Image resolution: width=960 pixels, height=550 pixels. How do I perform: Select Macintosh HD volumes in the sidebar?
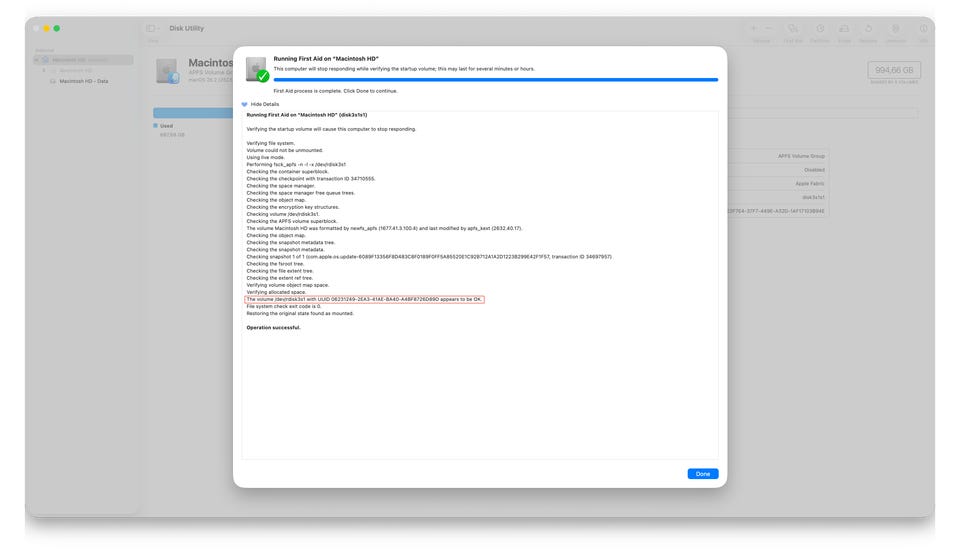83,59
